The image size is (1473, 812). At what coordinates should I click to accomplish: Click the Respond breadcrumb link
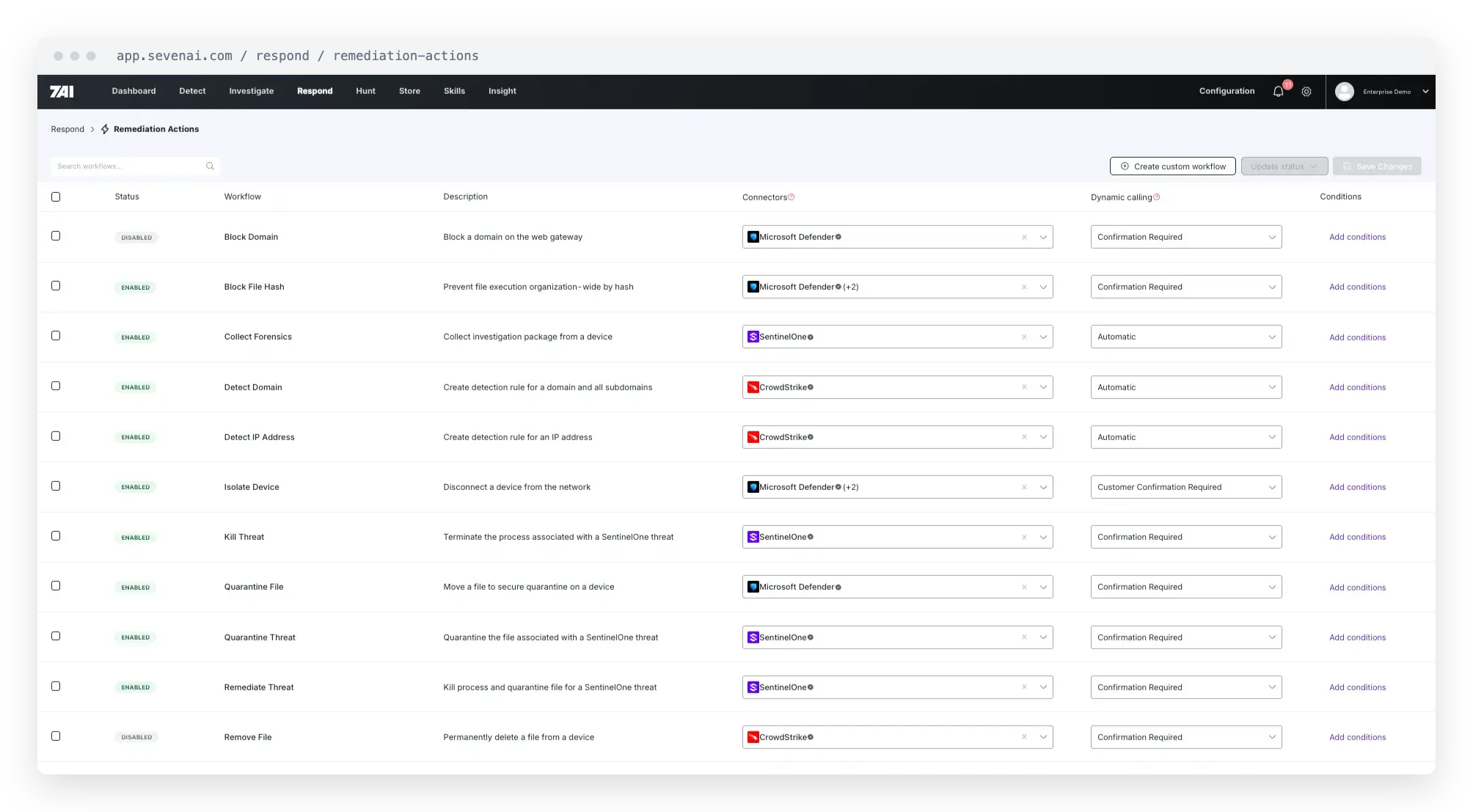pos(67,129)
